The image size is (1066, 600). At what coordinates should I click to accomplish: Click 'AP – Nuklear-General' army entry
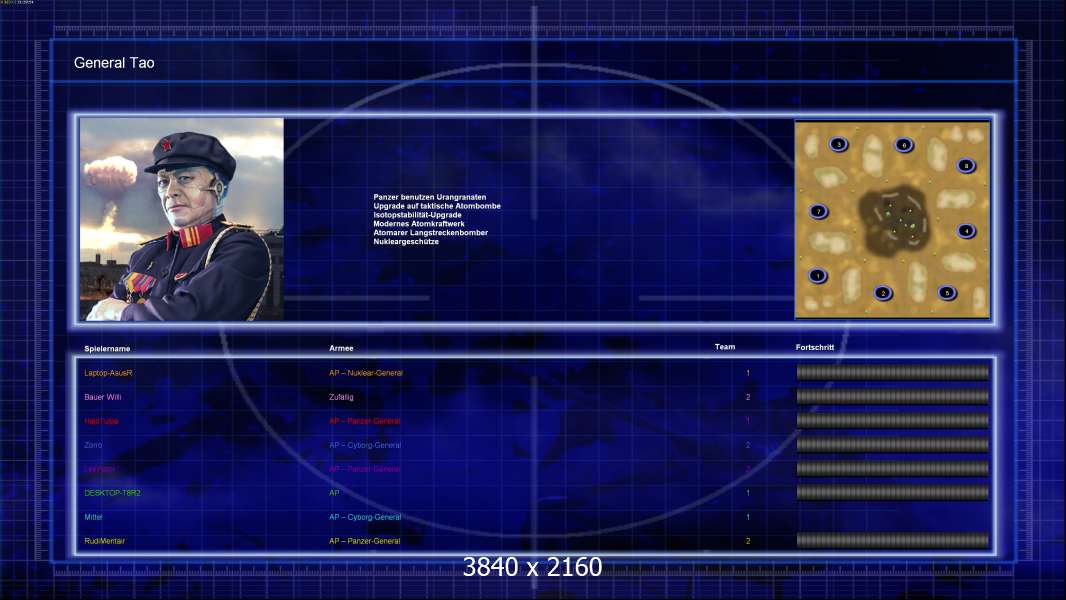point(366,373)
